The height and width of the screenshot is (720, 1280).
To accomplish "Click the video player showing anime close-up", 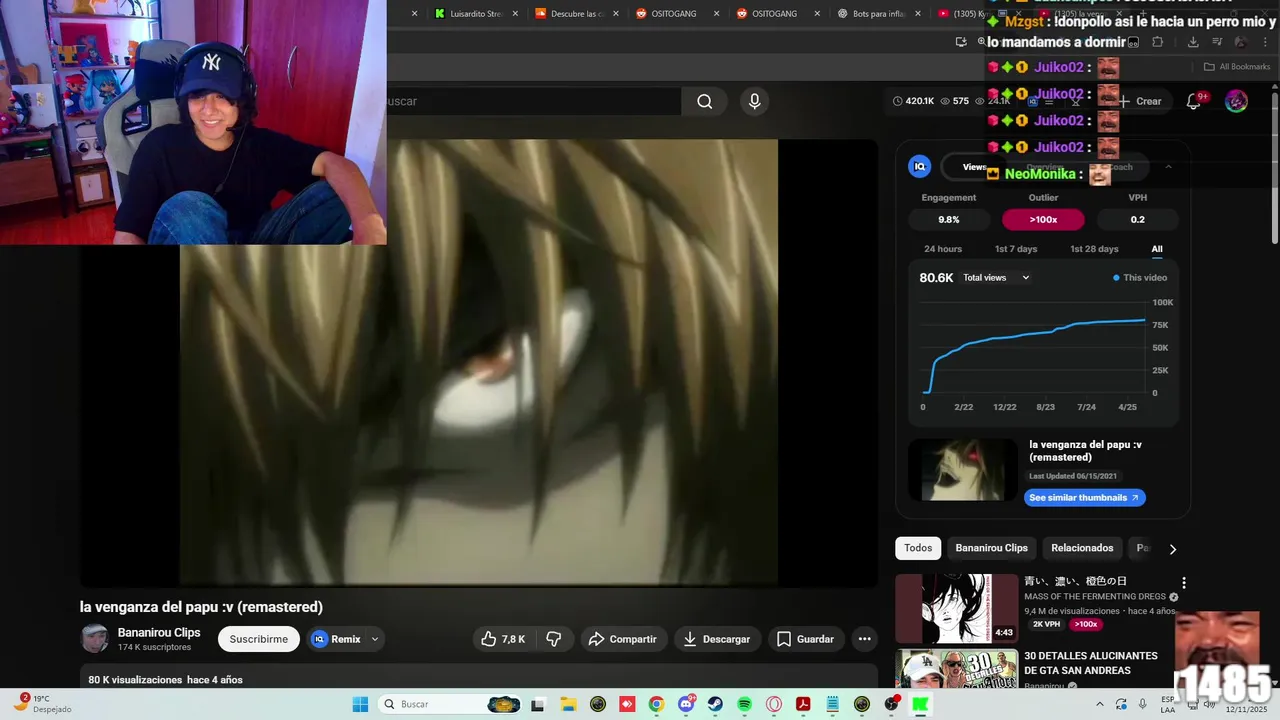I will (479, 362).
